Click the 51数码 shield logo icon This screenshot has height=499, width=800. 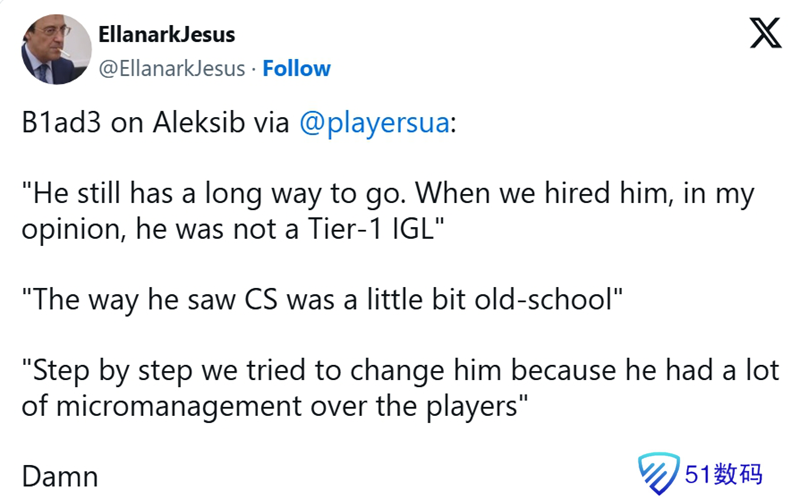click(657, 472)
